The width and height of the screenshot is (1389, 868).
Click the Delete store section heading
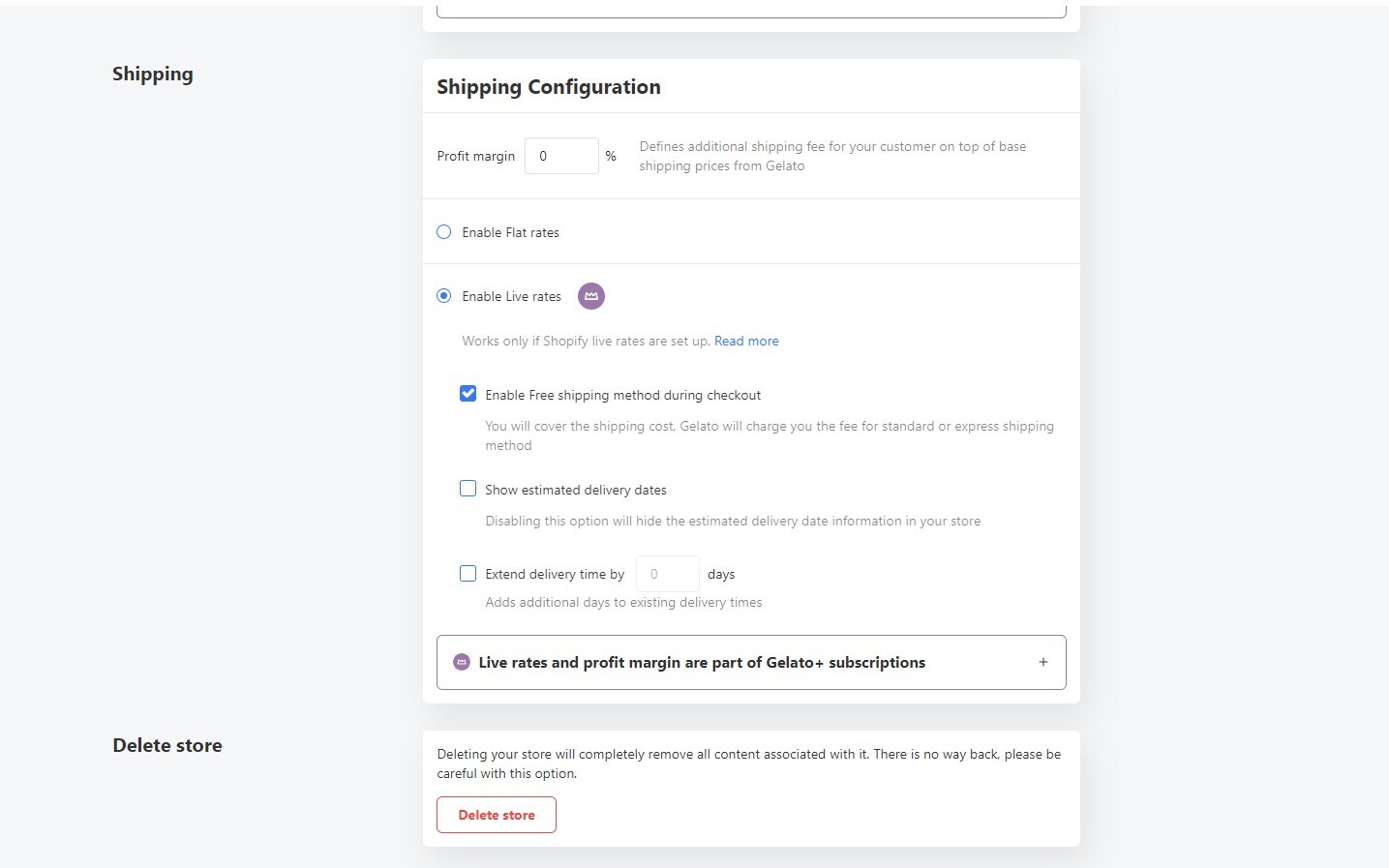pos(167,745)
